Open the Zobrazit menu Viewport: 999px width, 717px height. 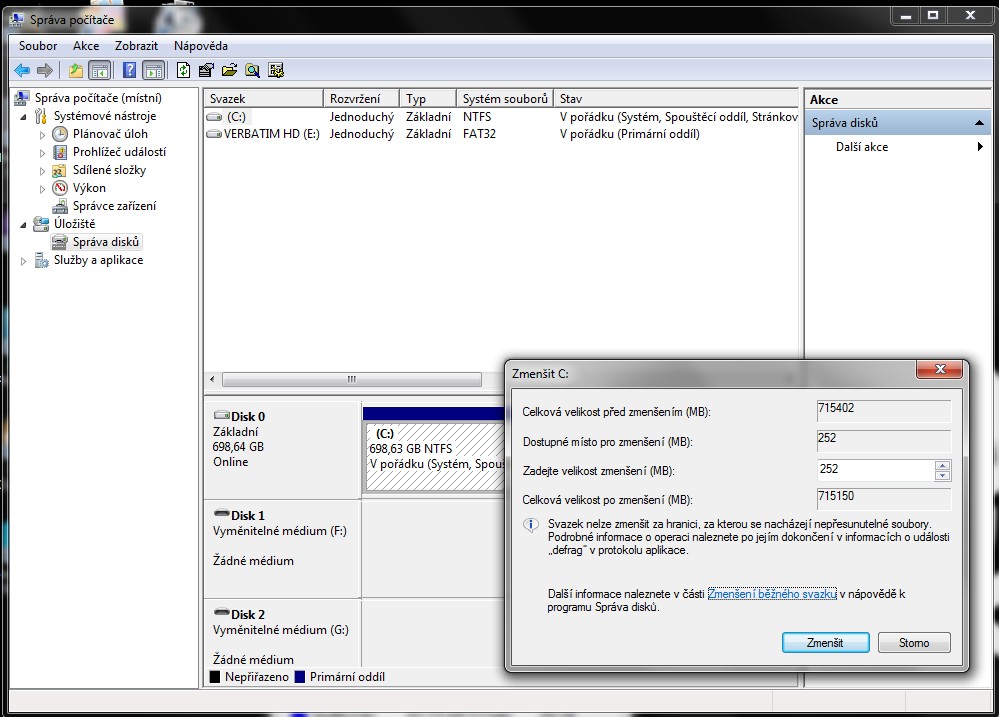click(136, 46)
